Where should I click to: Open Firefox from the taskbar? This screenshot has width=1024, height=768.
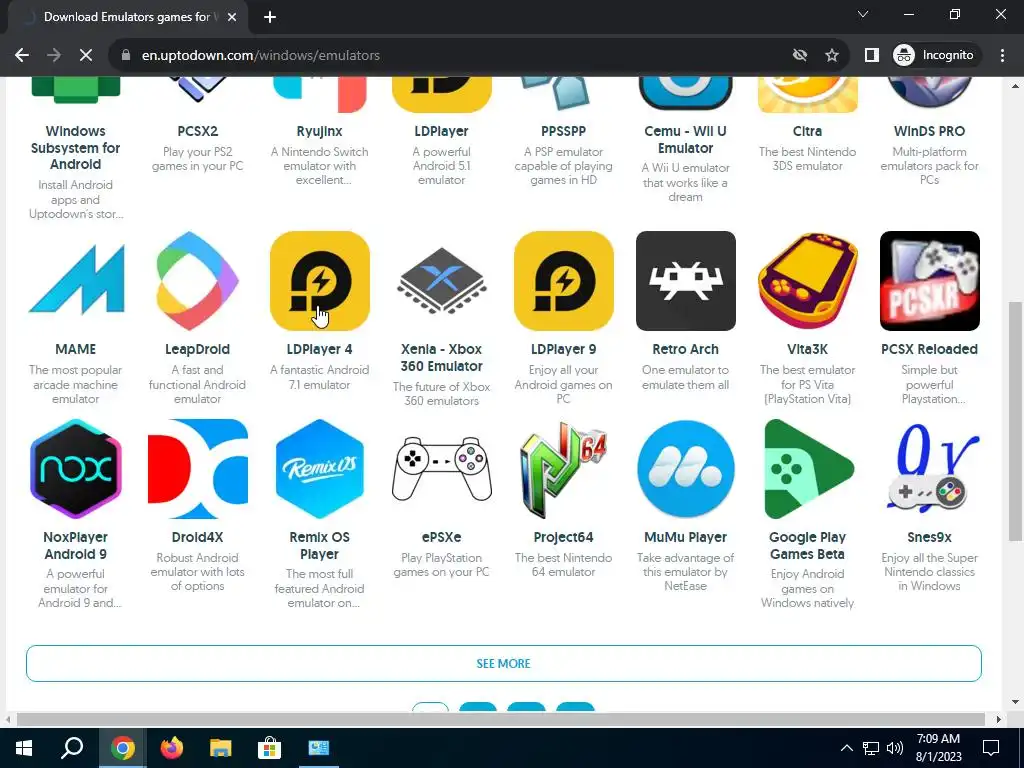(x=172, y=748)
